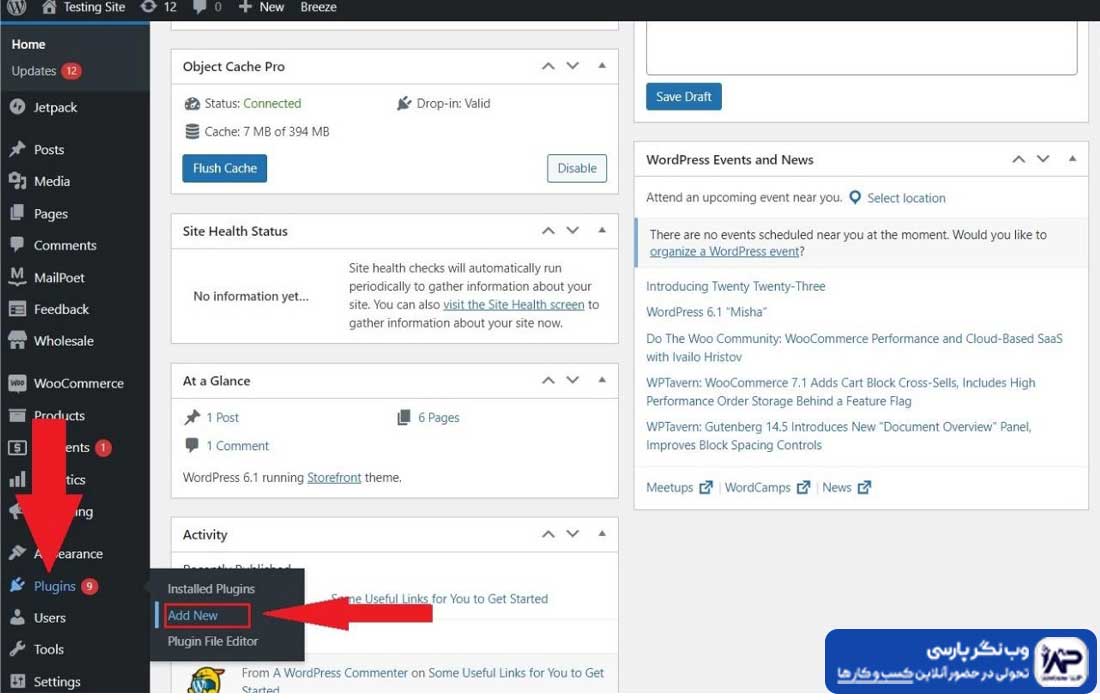This screenshot has width=1100, height=700.
Task: Click the Select location link
Action: coord(906,198)
